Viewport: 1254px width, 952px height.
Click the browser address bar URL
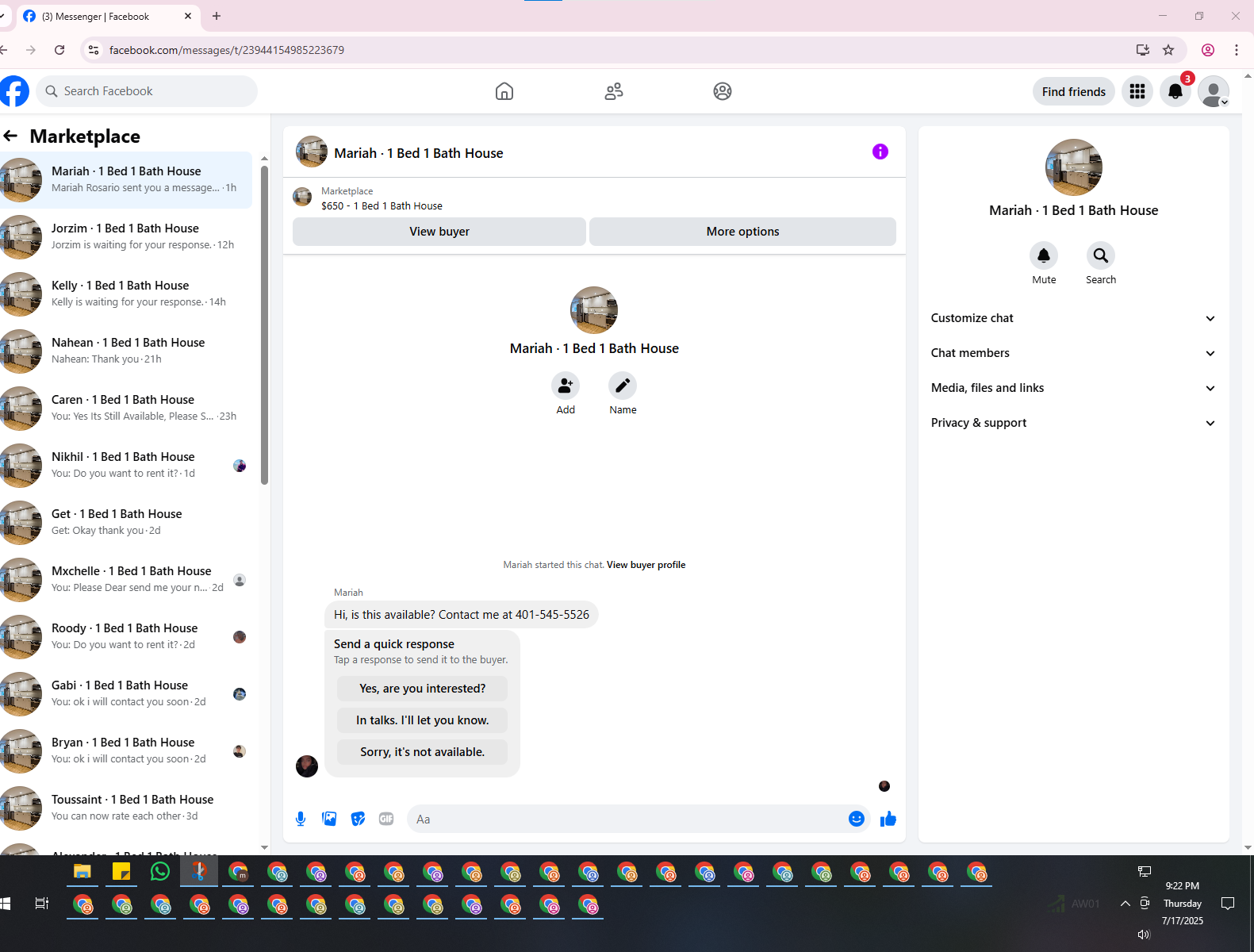pyautogui.click(x=227, y=50)
